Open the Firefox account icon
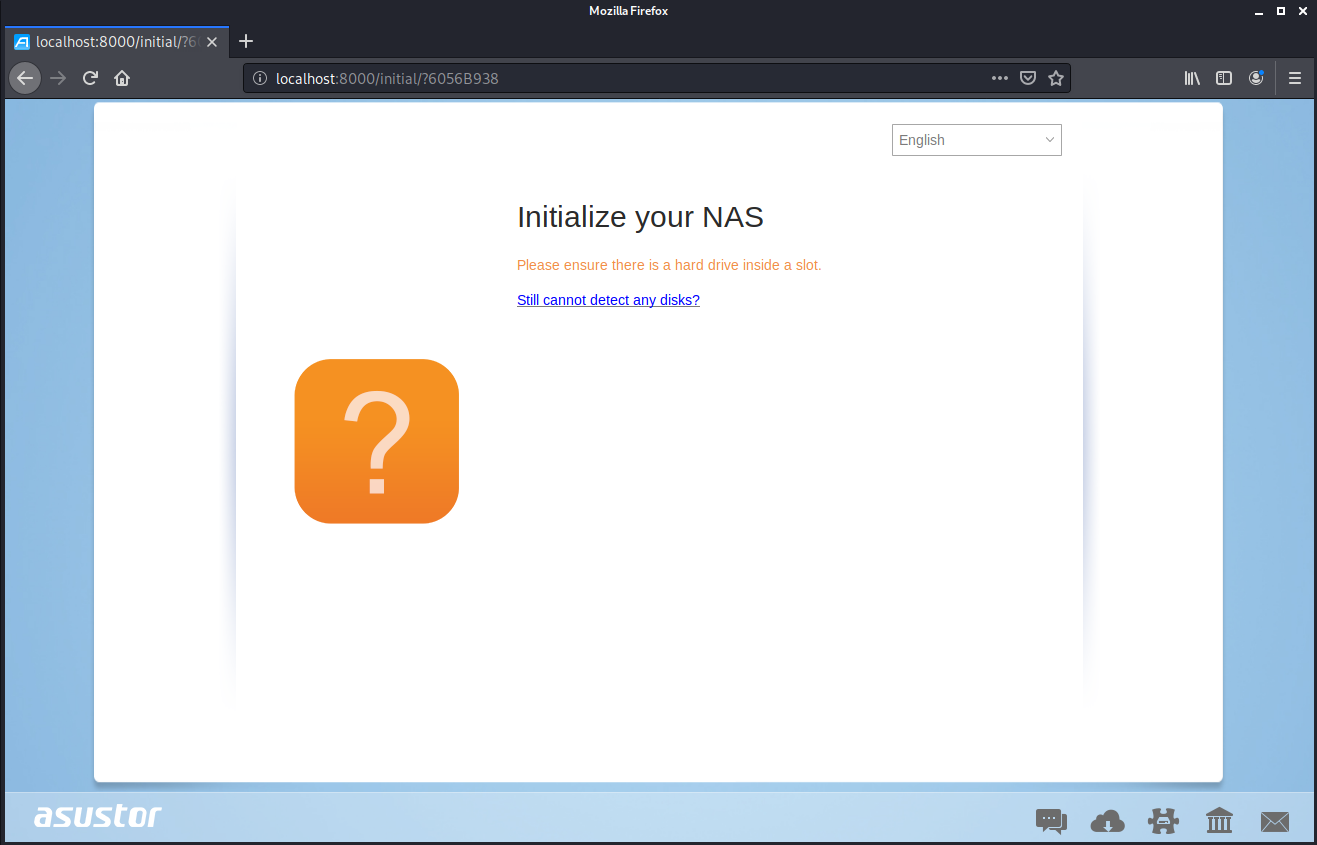The height and width of the screenshot is (845, 1317). (1256, 78)
